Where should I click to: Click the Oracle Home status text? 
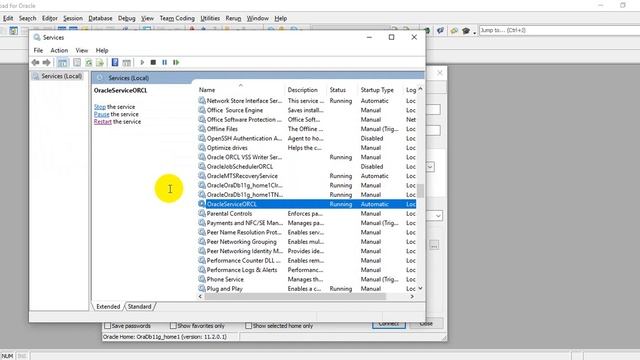click(165, 337)
